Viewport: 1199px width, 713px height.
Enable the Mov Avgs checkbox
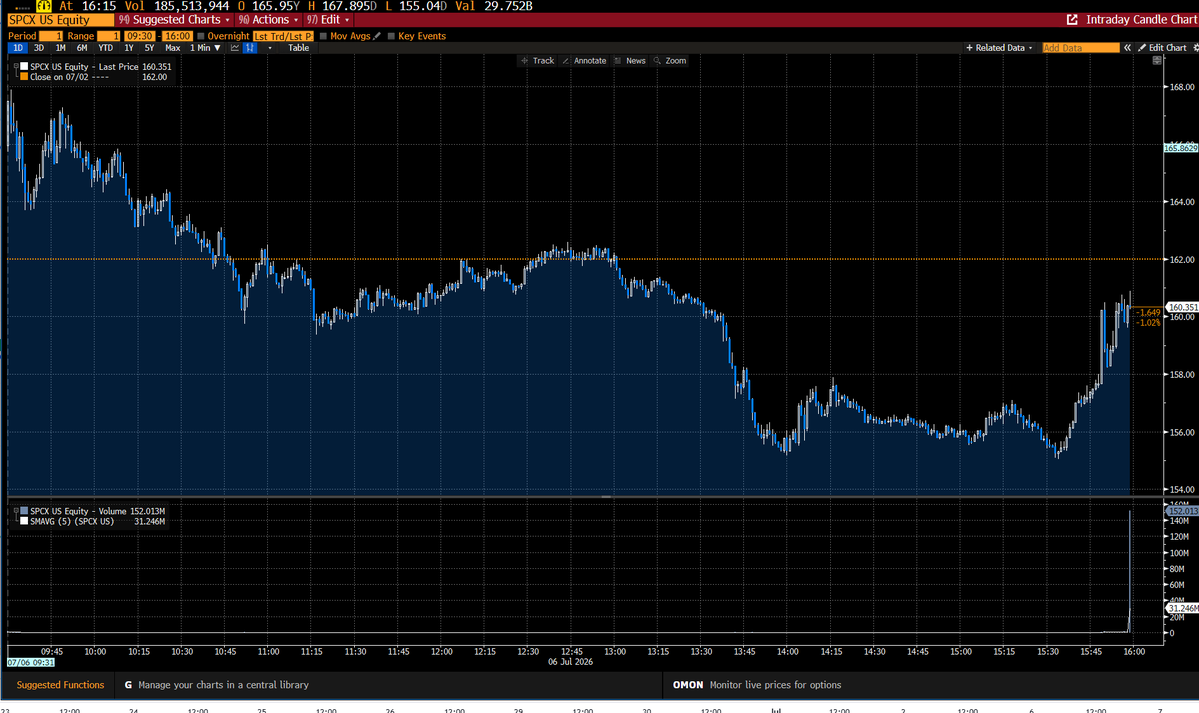coord(323,36)
